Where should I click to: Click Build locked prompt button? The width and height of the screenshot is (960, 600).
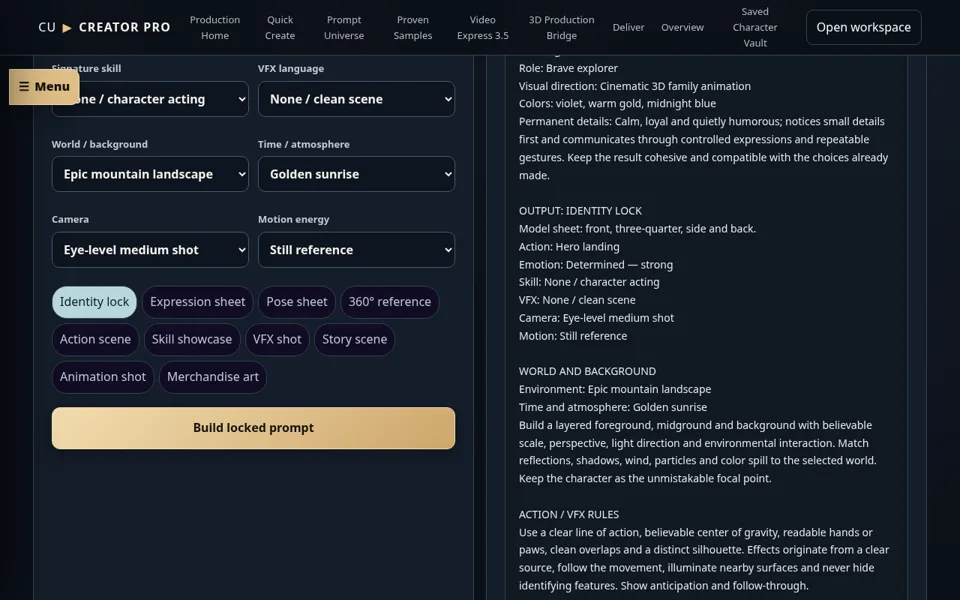point(253,428)
